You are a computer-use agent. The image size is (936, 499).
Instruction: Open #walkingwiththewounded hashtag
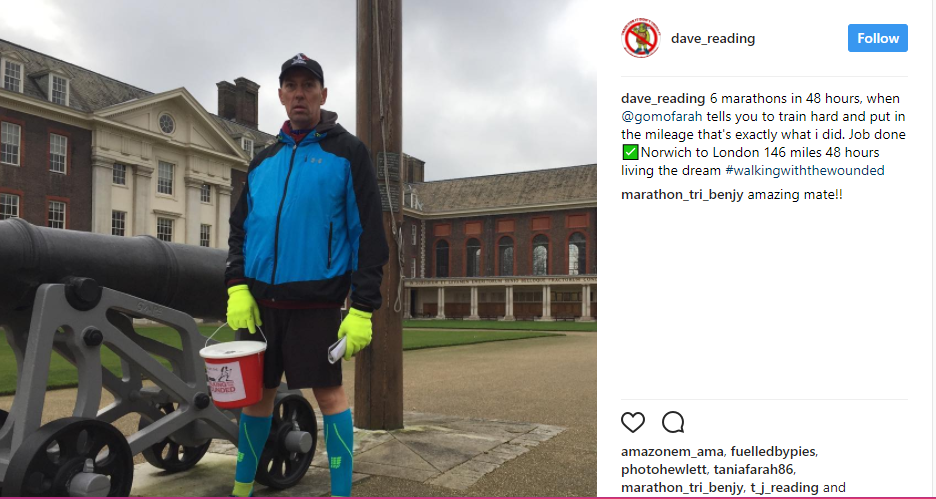[x=805, y=171]
